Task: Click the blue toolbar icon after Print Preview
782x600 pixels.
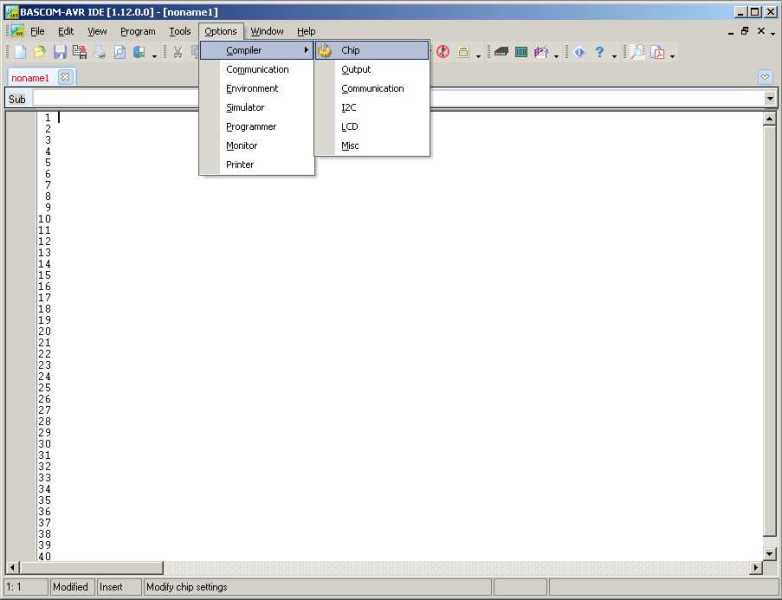Action: click(139, 51)
